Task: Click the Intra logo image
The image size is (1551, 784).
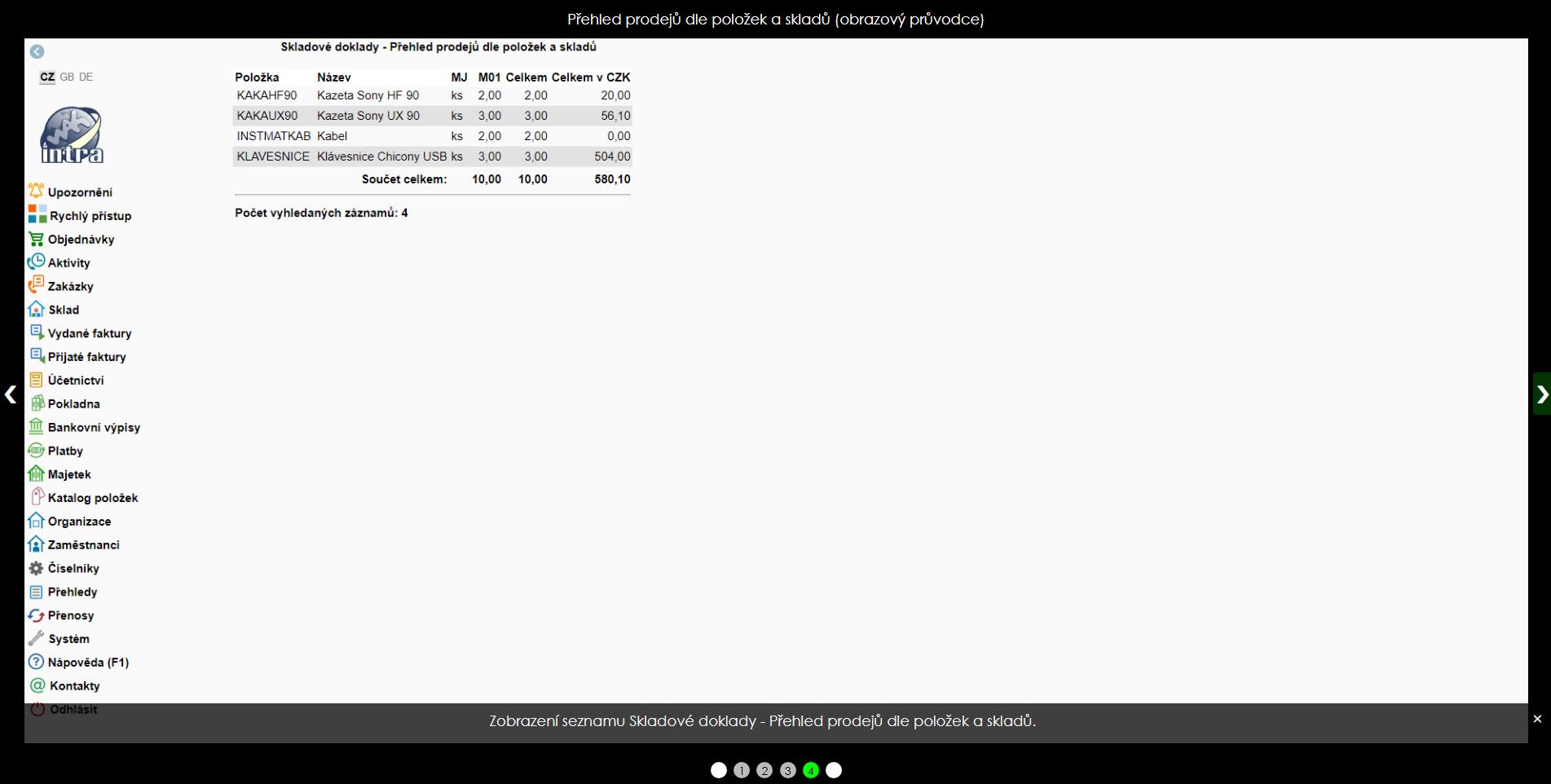Action: click(x=72, y=135)
